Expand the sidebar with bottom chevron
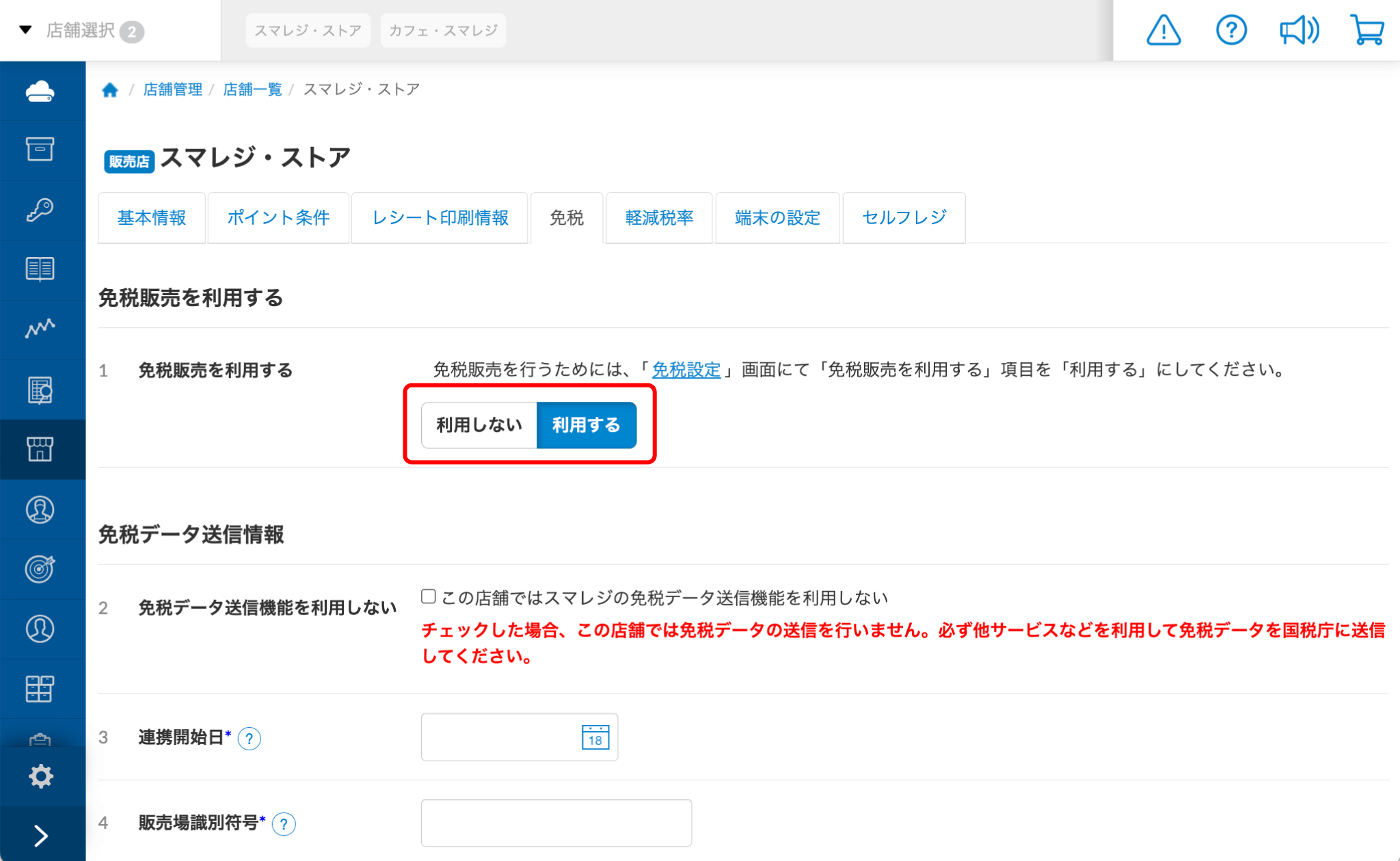The height and width of the screenshot is (861, 1400). [40, 835]
